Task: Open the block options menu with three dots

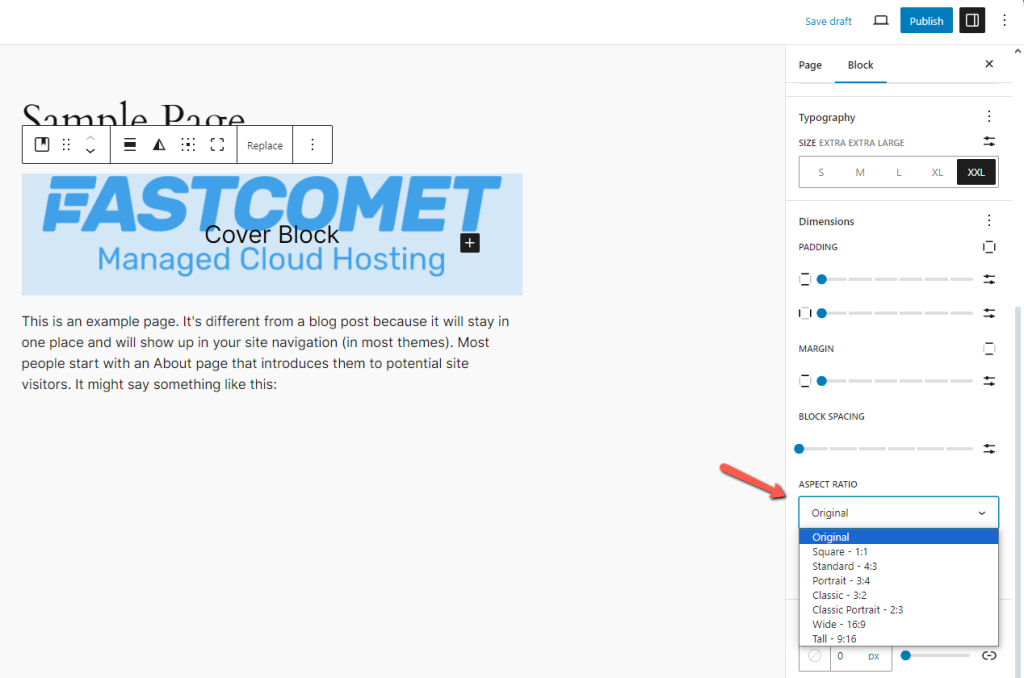Action: 312,144
